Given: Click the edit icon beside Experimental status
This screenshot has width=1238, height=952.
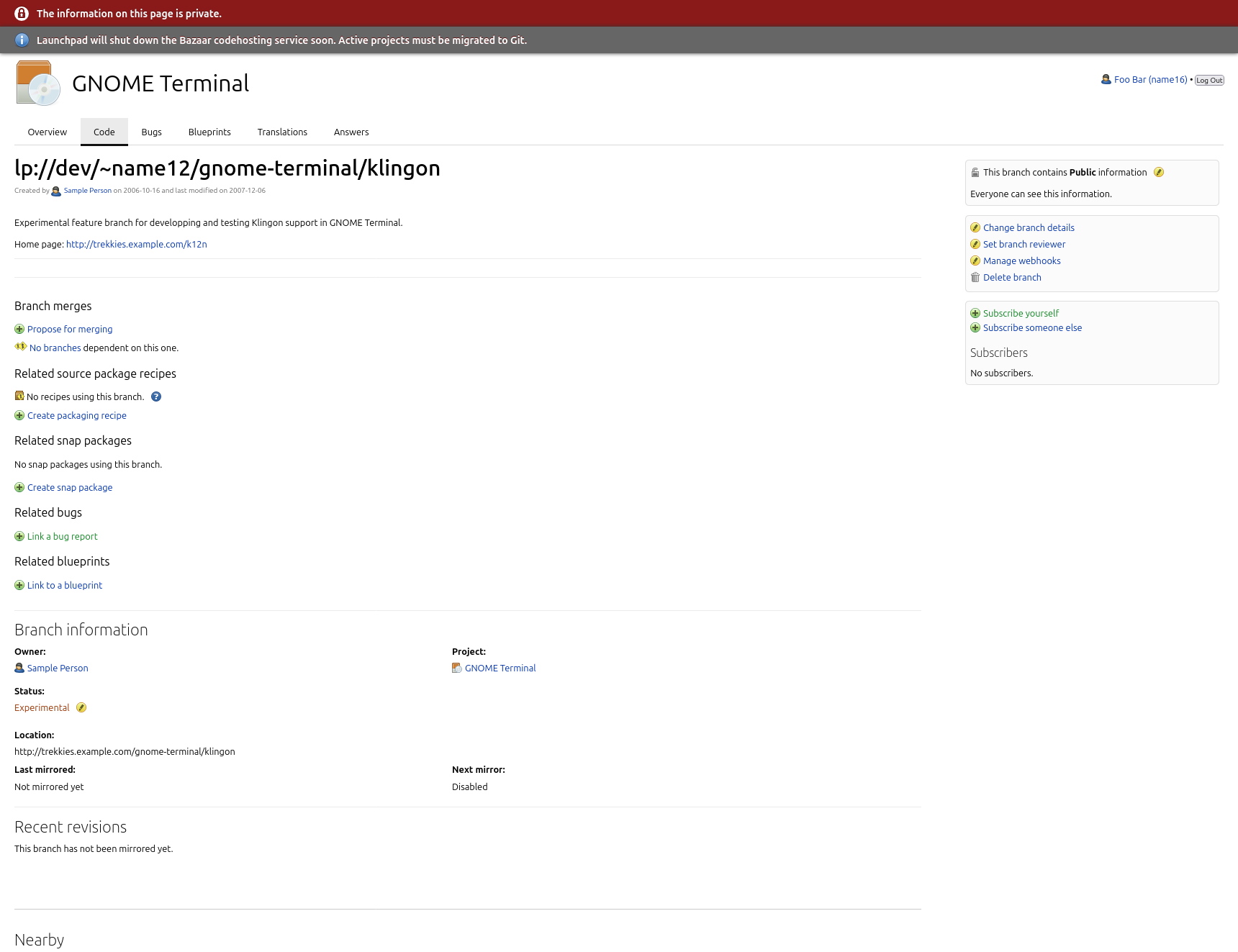Looking at the screenshot, I should (x=81, y=708).
